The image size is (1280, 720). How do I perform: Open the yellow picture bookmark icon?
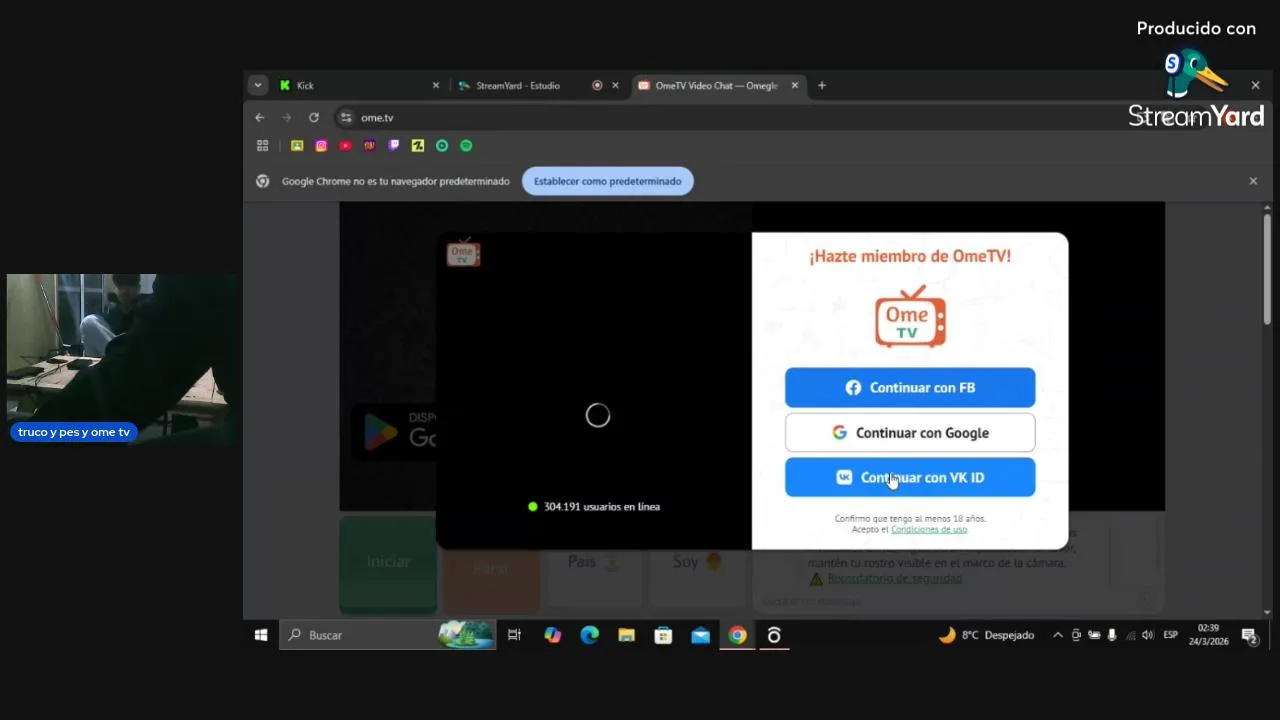click(x=297, y=145)
